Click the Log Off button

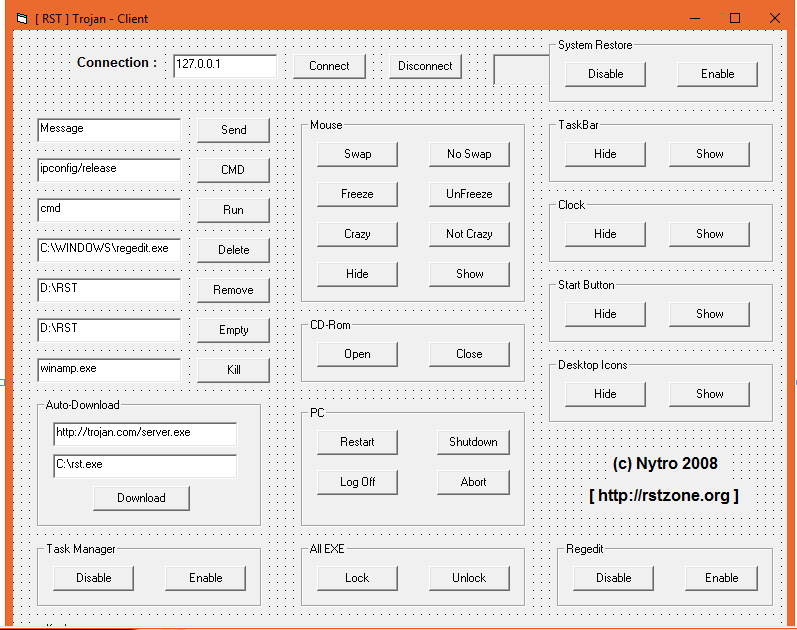pyautogui.click(x=357, y=482)
